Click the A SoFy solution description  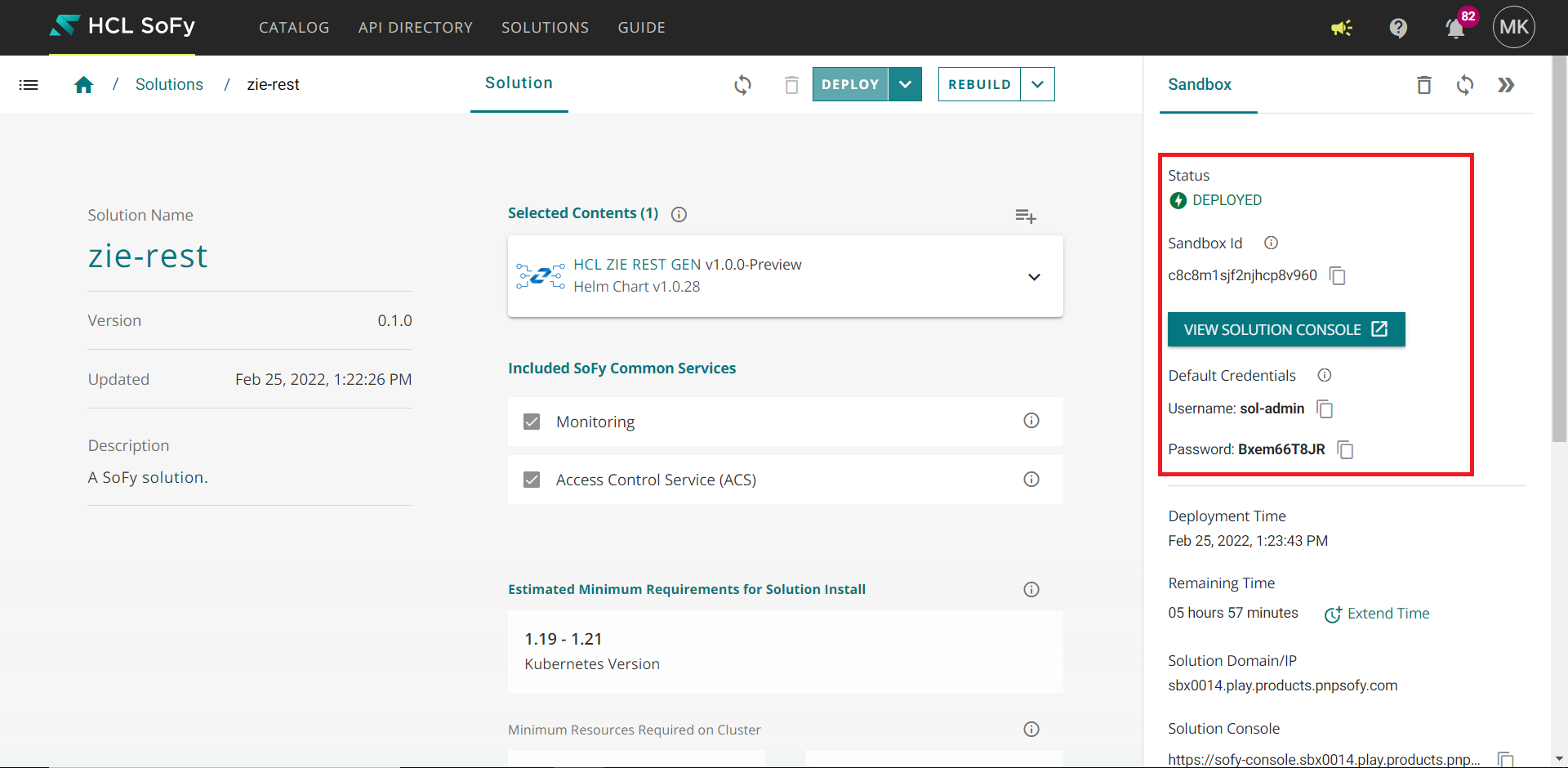pos(148,477)
